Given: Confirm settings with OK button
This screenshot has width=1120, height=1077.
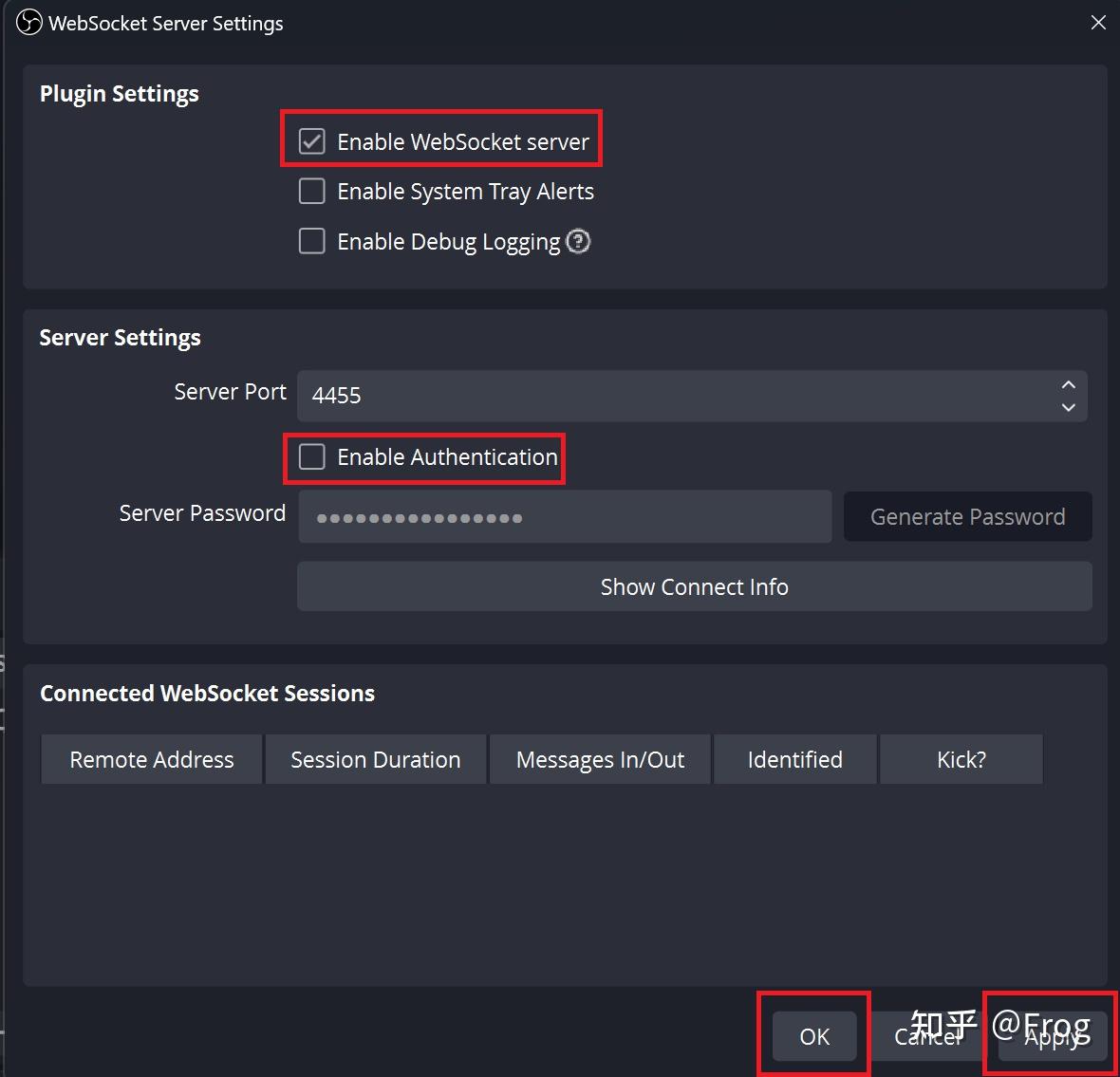Looking at the screenshot, I should tap(814, 1036).
